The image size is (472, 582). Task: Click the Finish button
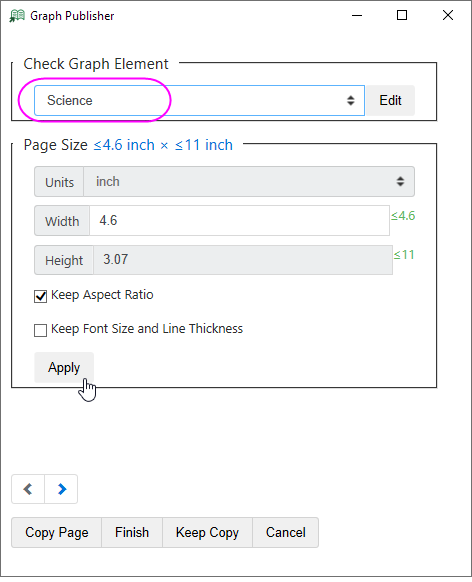tap(132, 533)
